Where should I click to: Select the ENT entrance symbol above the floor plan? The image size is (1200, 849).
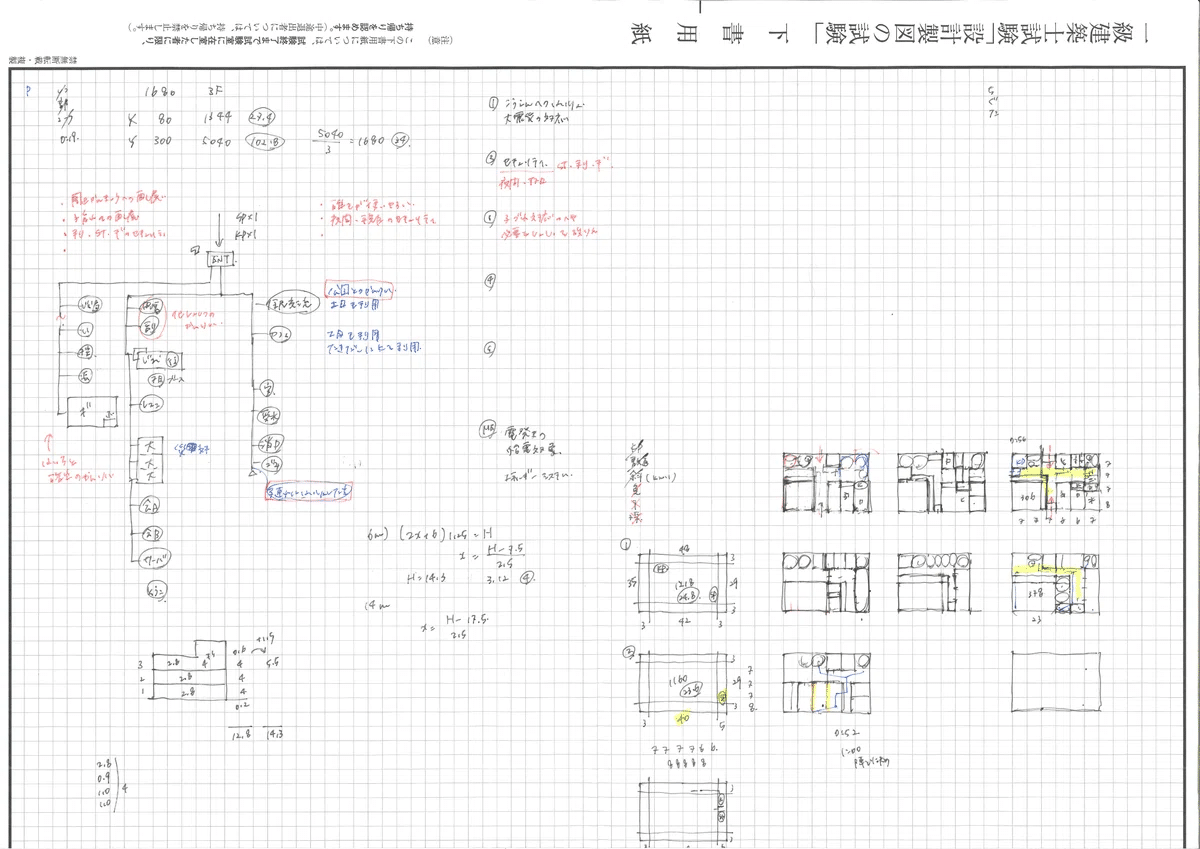pos(218,259)
